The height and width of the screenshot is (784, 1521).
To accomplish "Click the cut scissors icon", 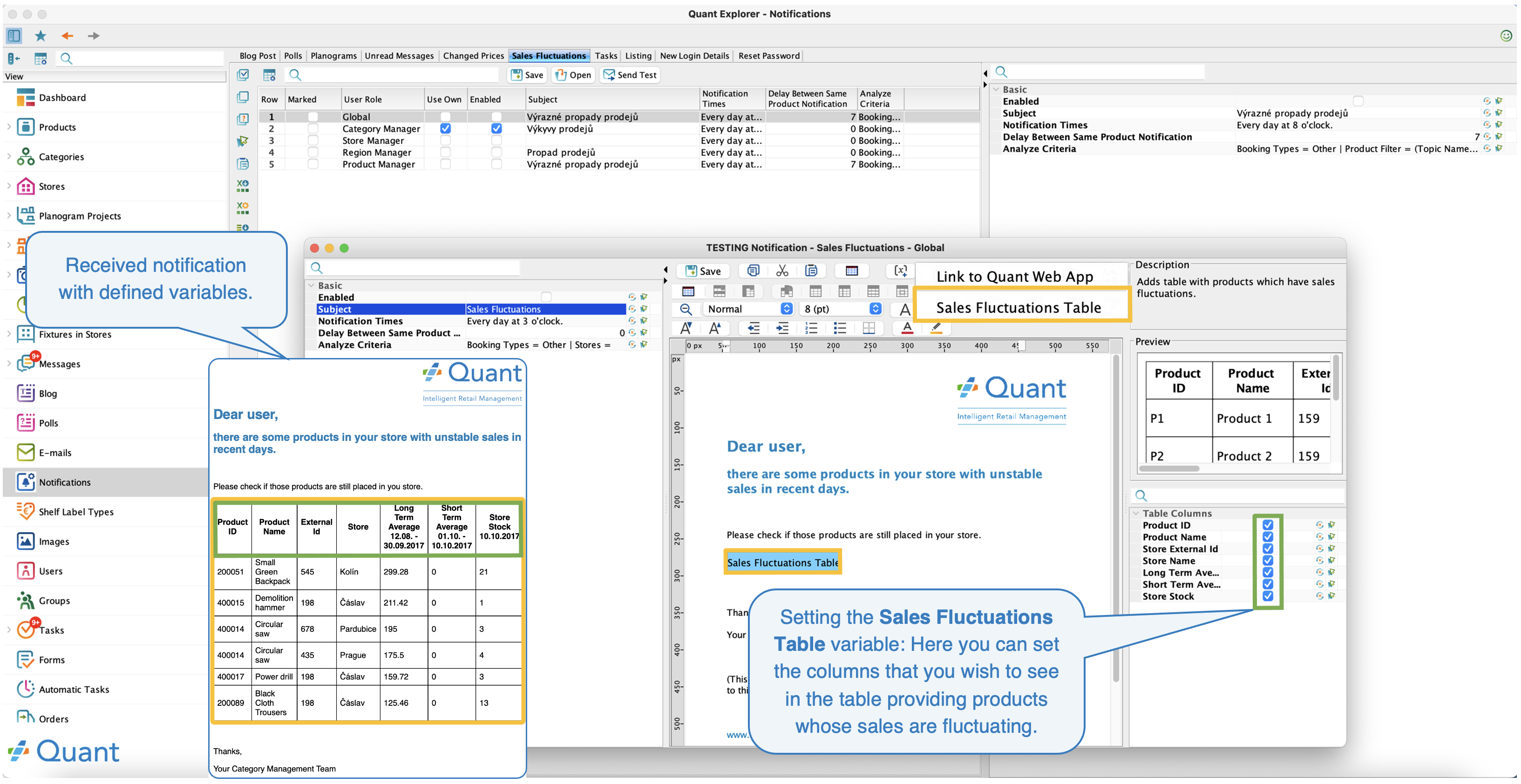I will pos(782,271).
